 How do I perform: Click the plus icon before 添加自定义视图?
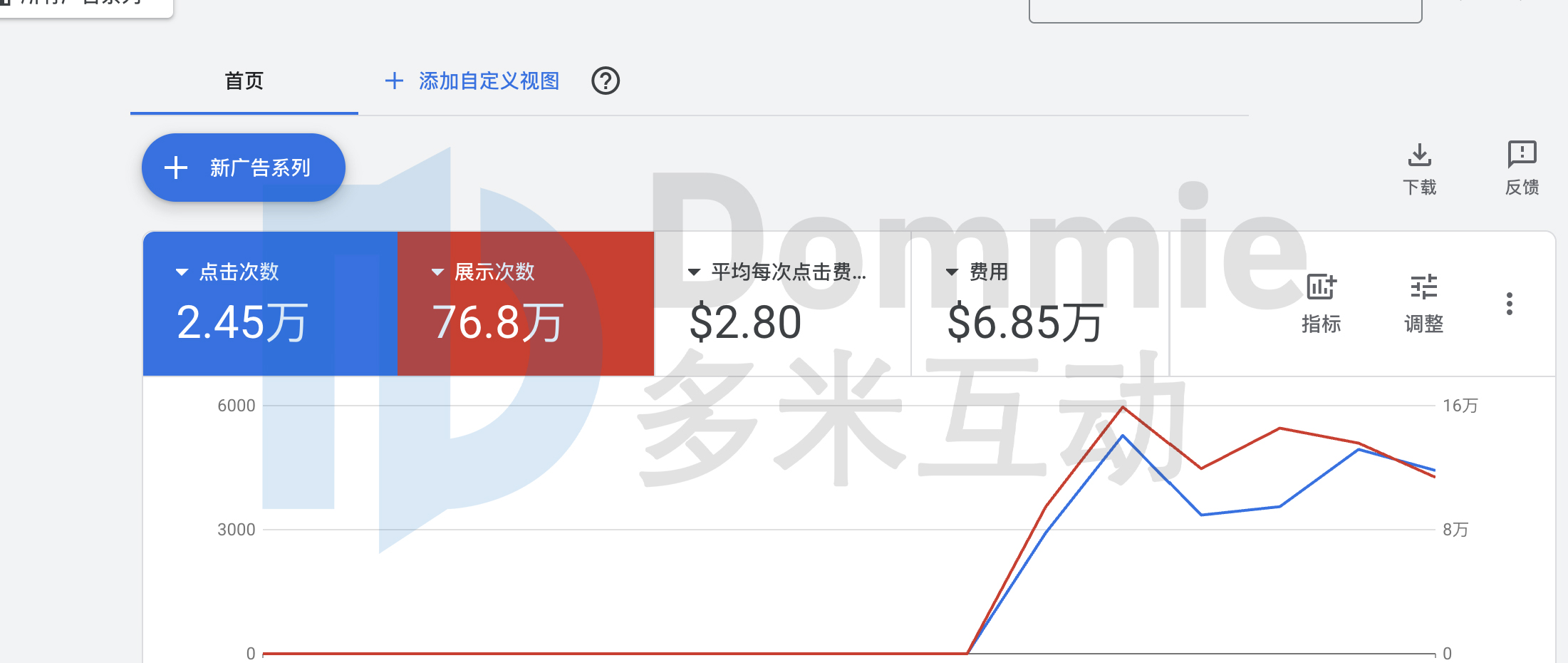[x=394, y=81]
